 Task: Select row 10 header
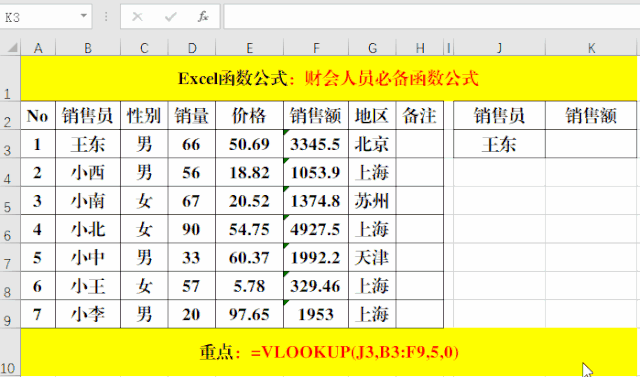(10, 352)
